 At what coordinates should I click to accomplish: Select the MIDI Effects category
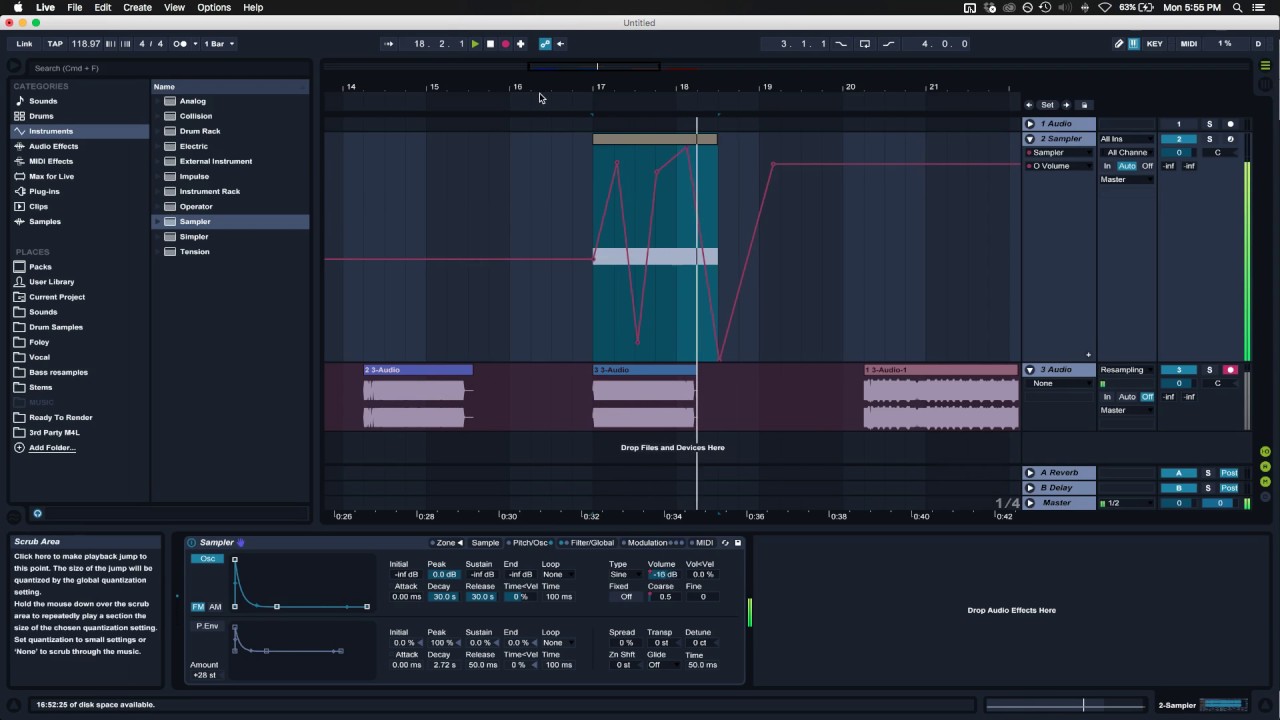coord(50,161)
